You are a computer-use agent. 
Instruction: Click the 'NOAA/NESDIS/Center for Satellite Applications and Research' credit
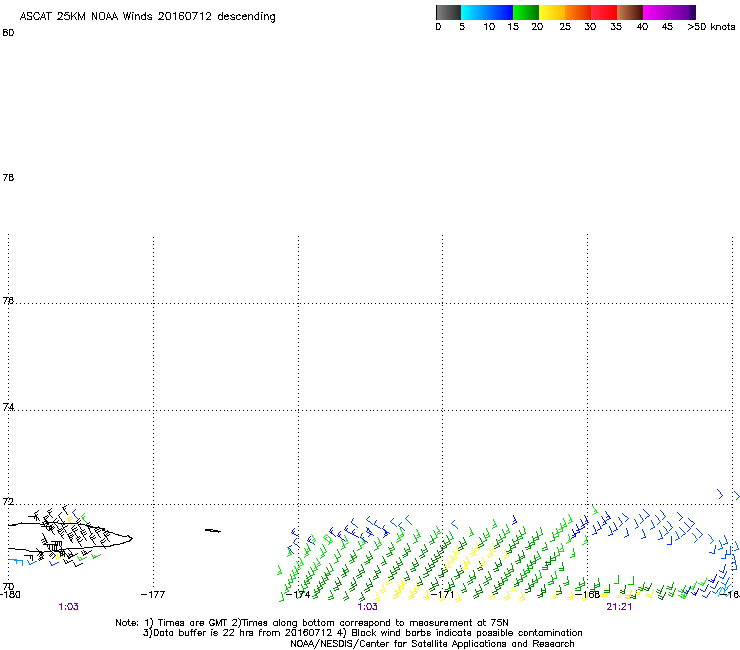432,644
